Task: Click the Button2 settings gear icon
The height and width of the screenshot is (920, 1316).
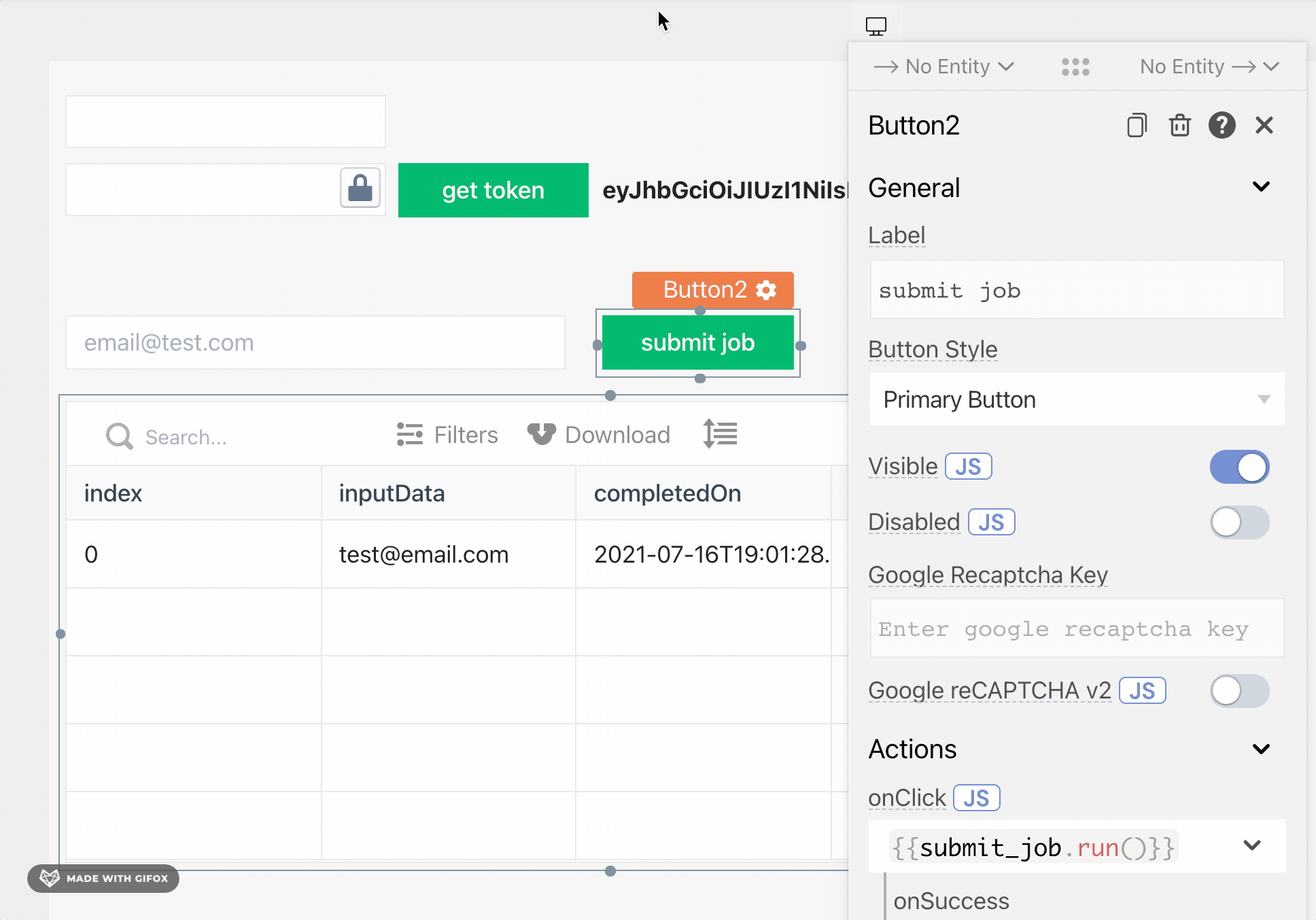Action: click(767, 290)
